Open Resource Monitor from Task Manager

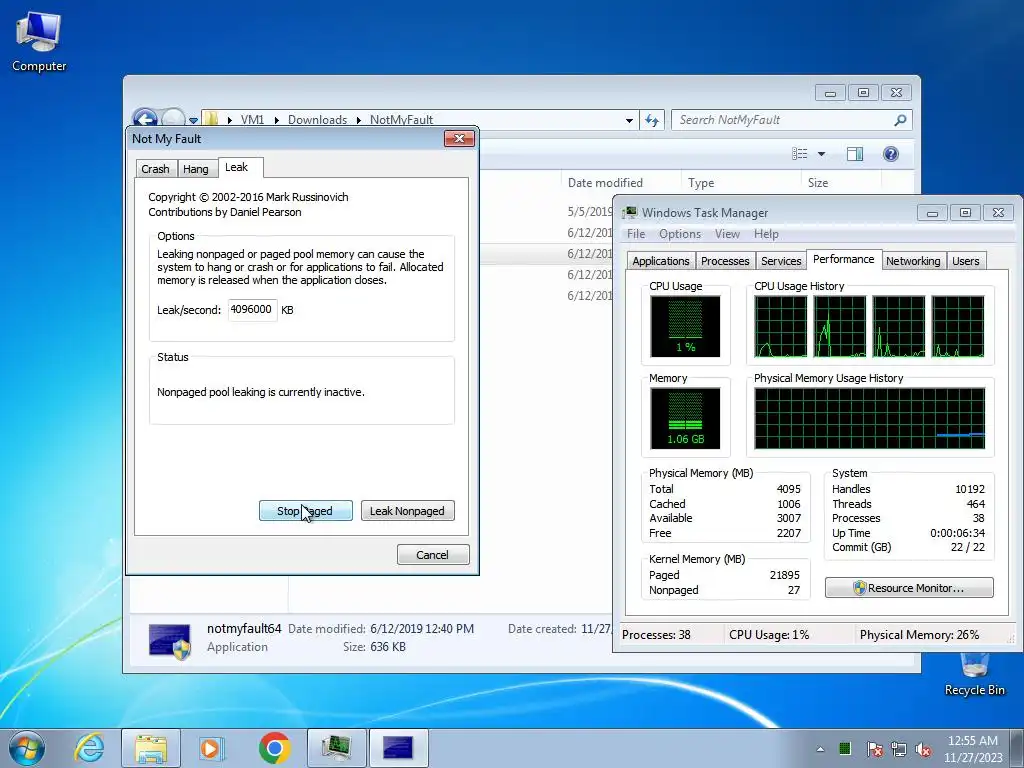(909, 588)
